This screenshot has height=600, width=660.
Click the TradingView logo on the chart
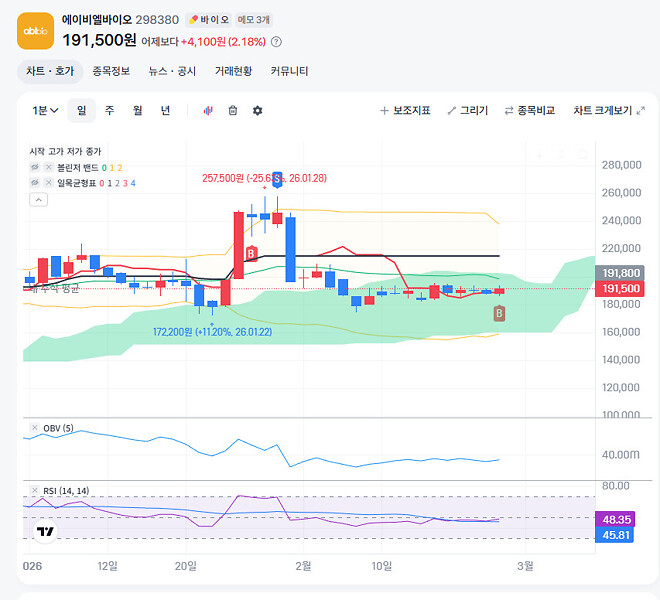(x=45, y=531)
